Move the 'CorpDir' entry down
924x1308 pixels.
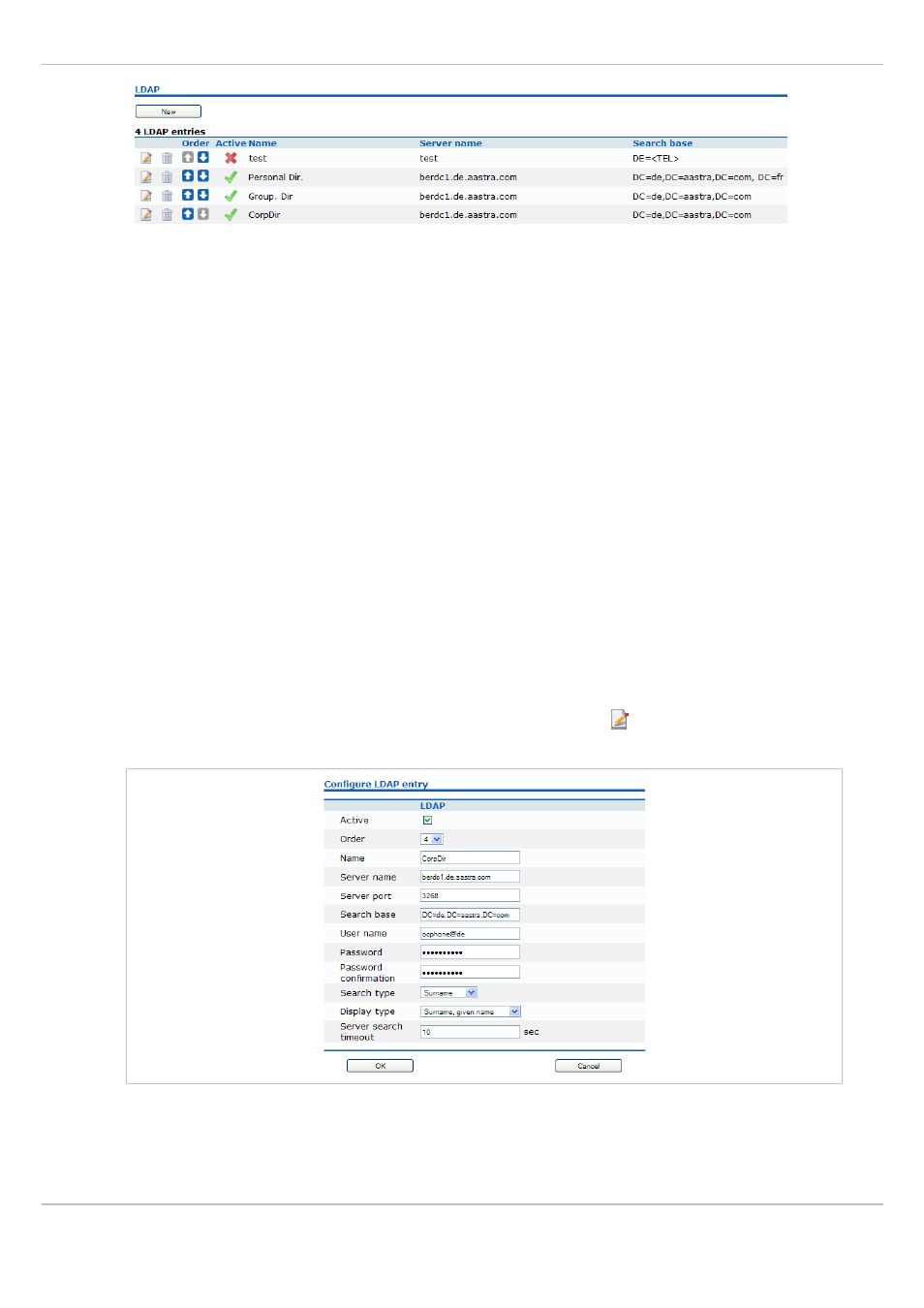203,214
